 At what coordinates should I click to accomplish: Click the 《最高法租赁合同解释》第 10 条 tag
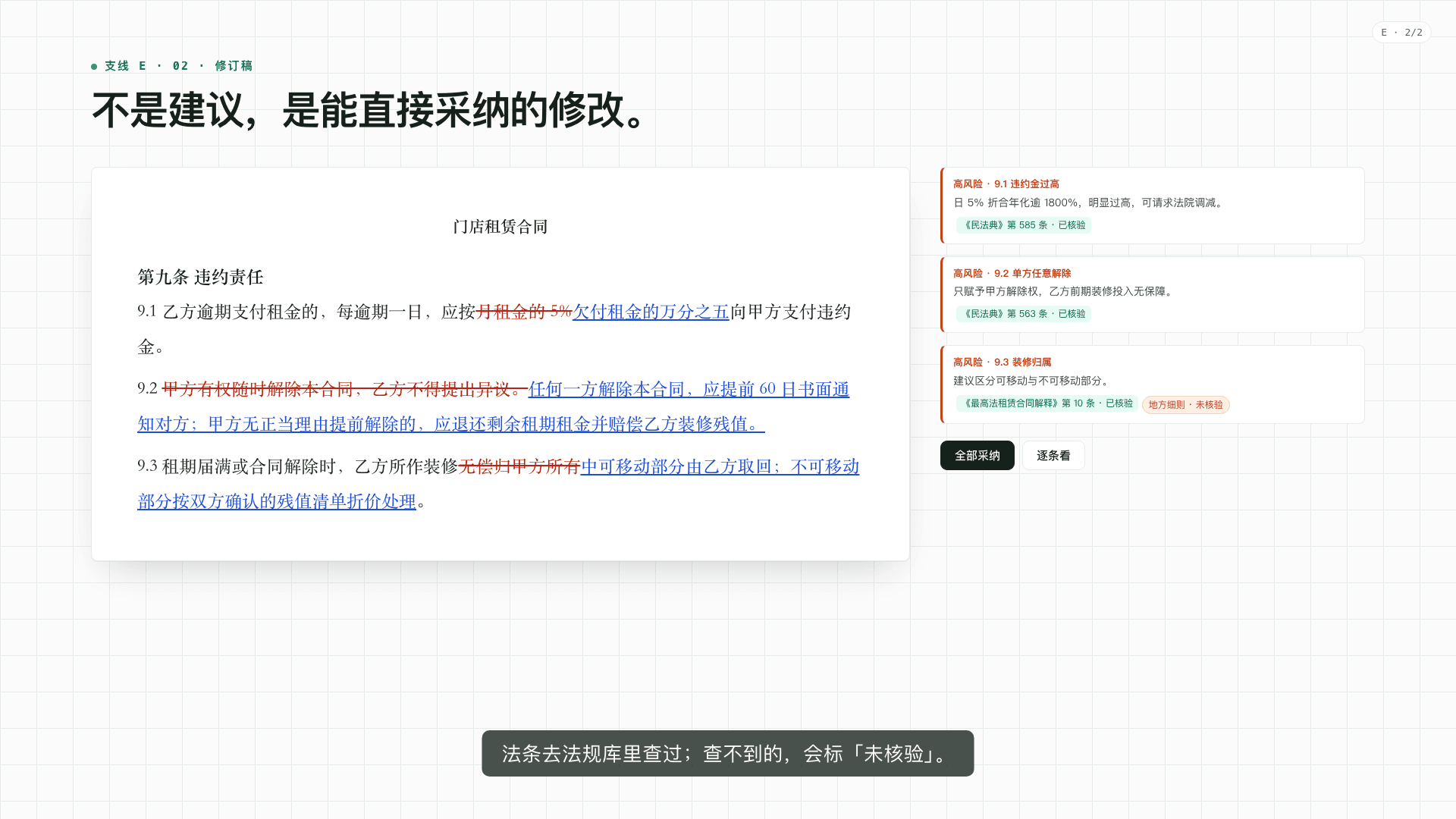coord(1047,403)
